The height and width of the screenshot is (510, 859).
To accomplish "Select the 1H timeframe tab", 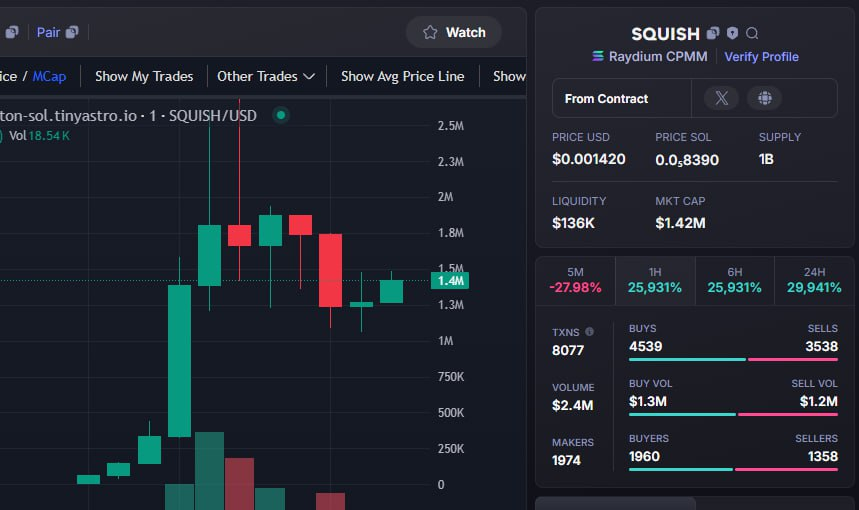I will pos(655,280).
